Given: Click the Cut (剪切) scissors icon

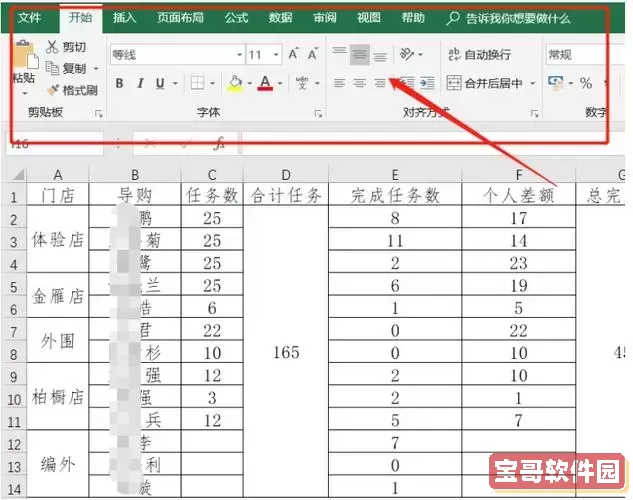Looking at the screenshot, I should click(x=52, y=47).
